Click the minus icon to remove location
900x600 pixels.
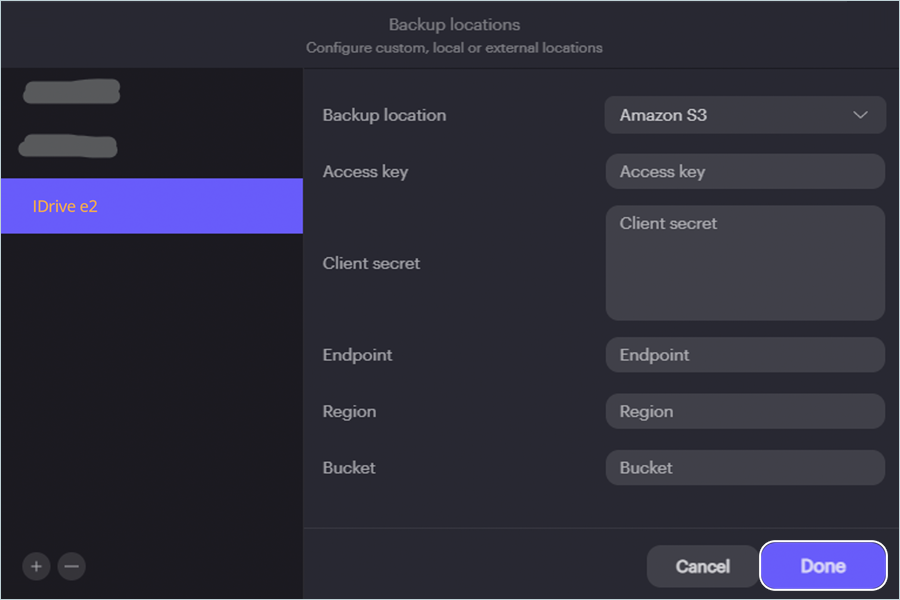[x=71, y=566]
